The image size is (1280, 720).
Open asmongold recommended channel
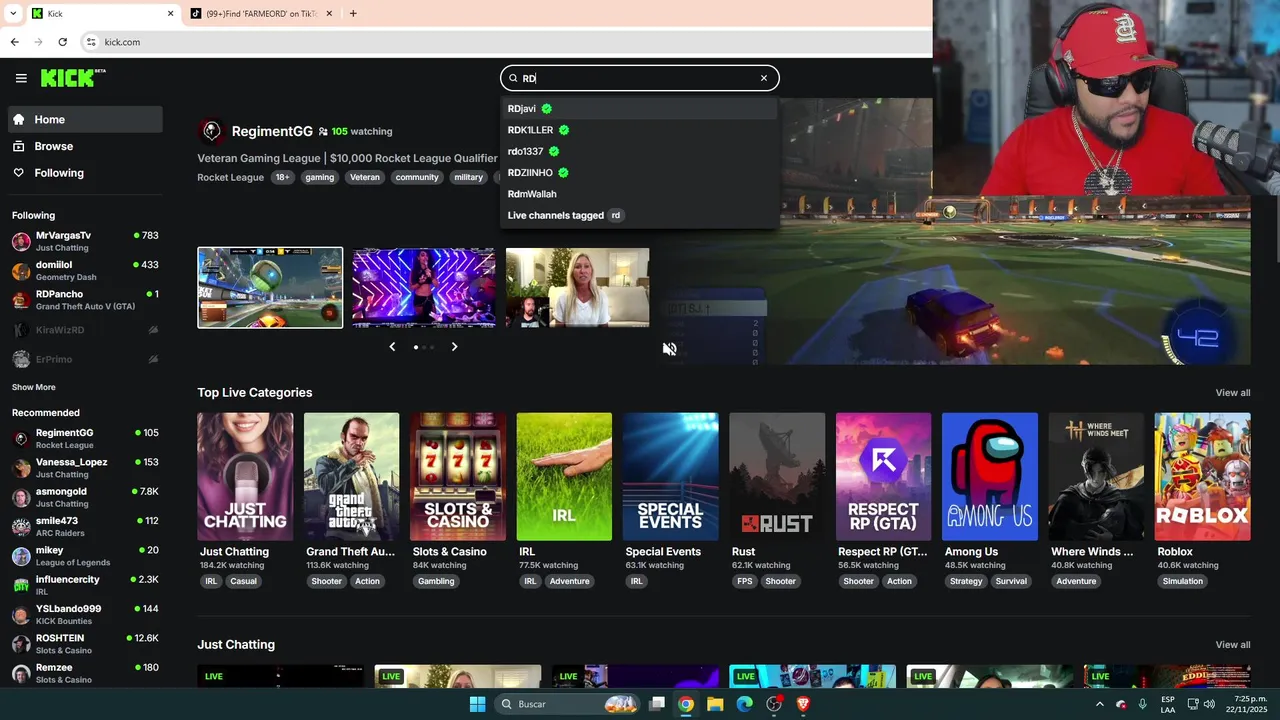tap(85, 497)
